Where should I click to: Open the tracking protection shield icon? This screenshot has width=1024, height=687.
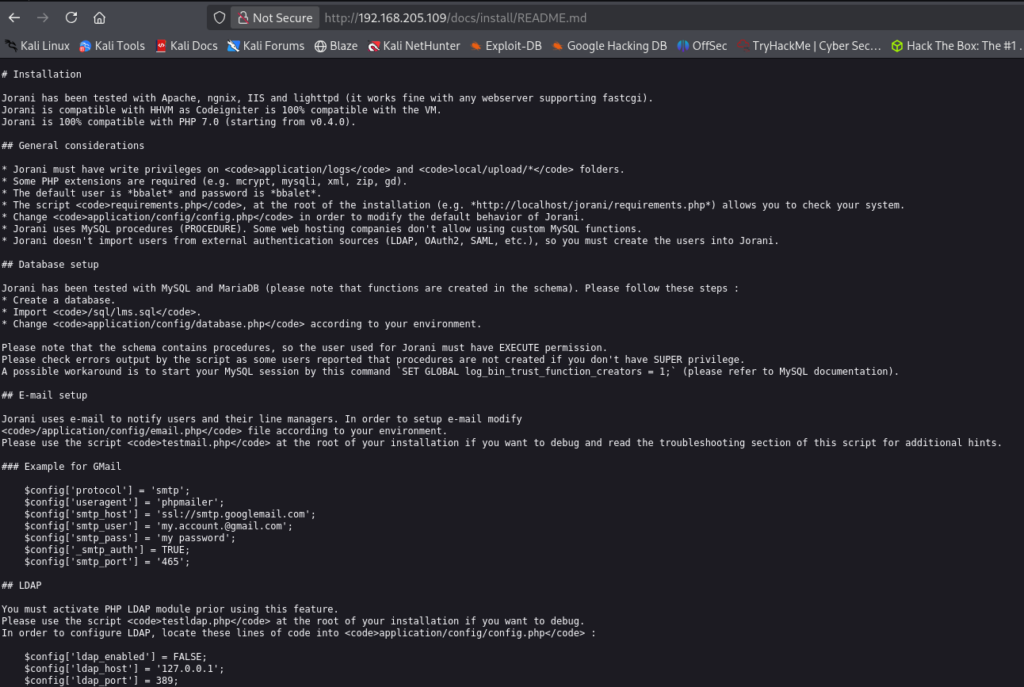219,18
